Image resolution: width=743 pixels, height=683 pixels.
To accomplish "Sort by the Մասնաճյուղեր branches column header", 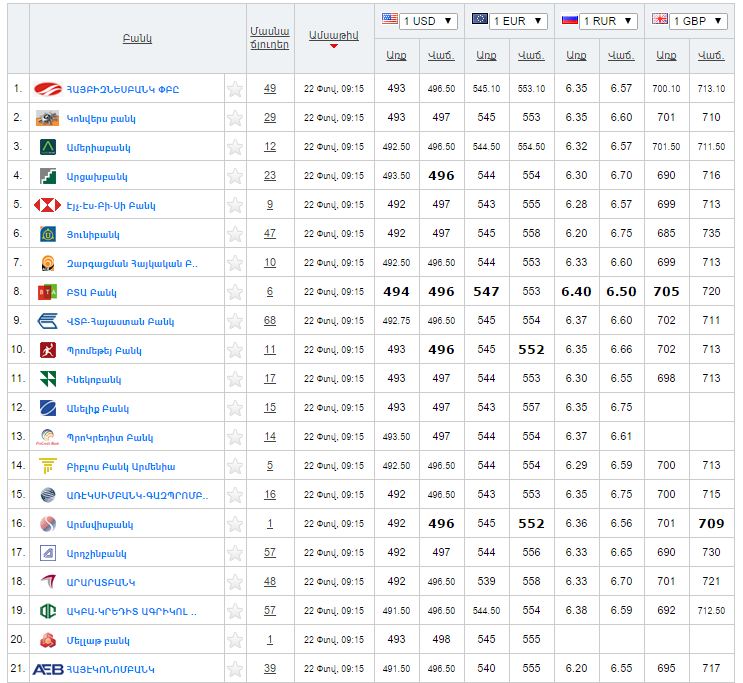I will point(270,37).
